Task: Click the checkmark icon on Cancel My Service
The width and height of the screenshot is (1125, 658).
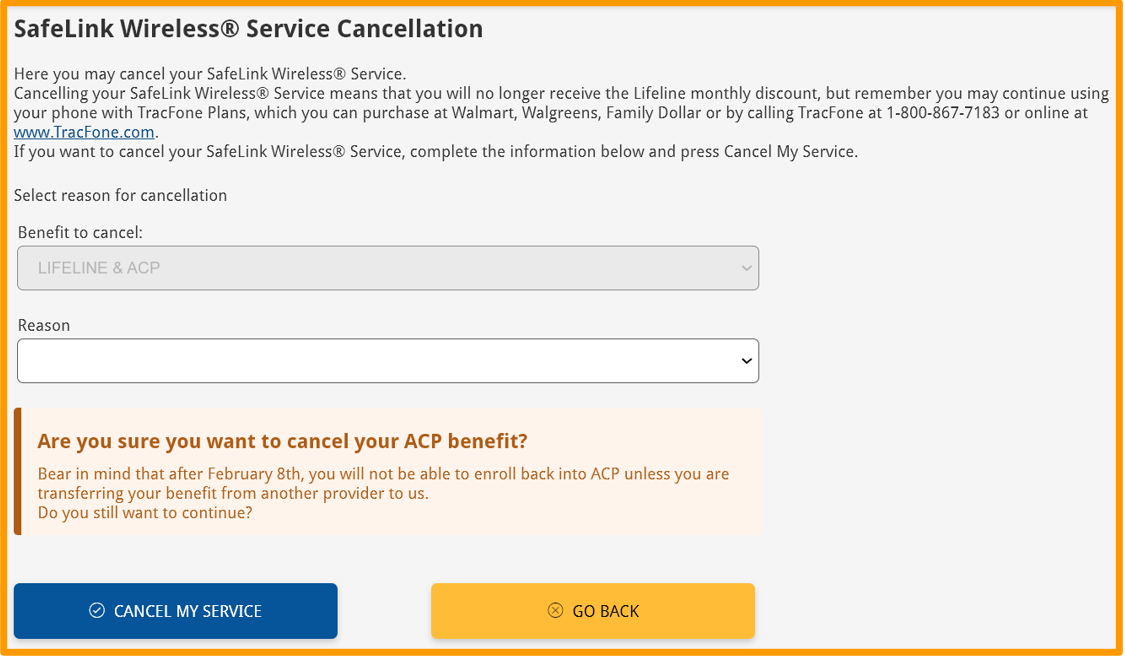Action: [96, 610]
